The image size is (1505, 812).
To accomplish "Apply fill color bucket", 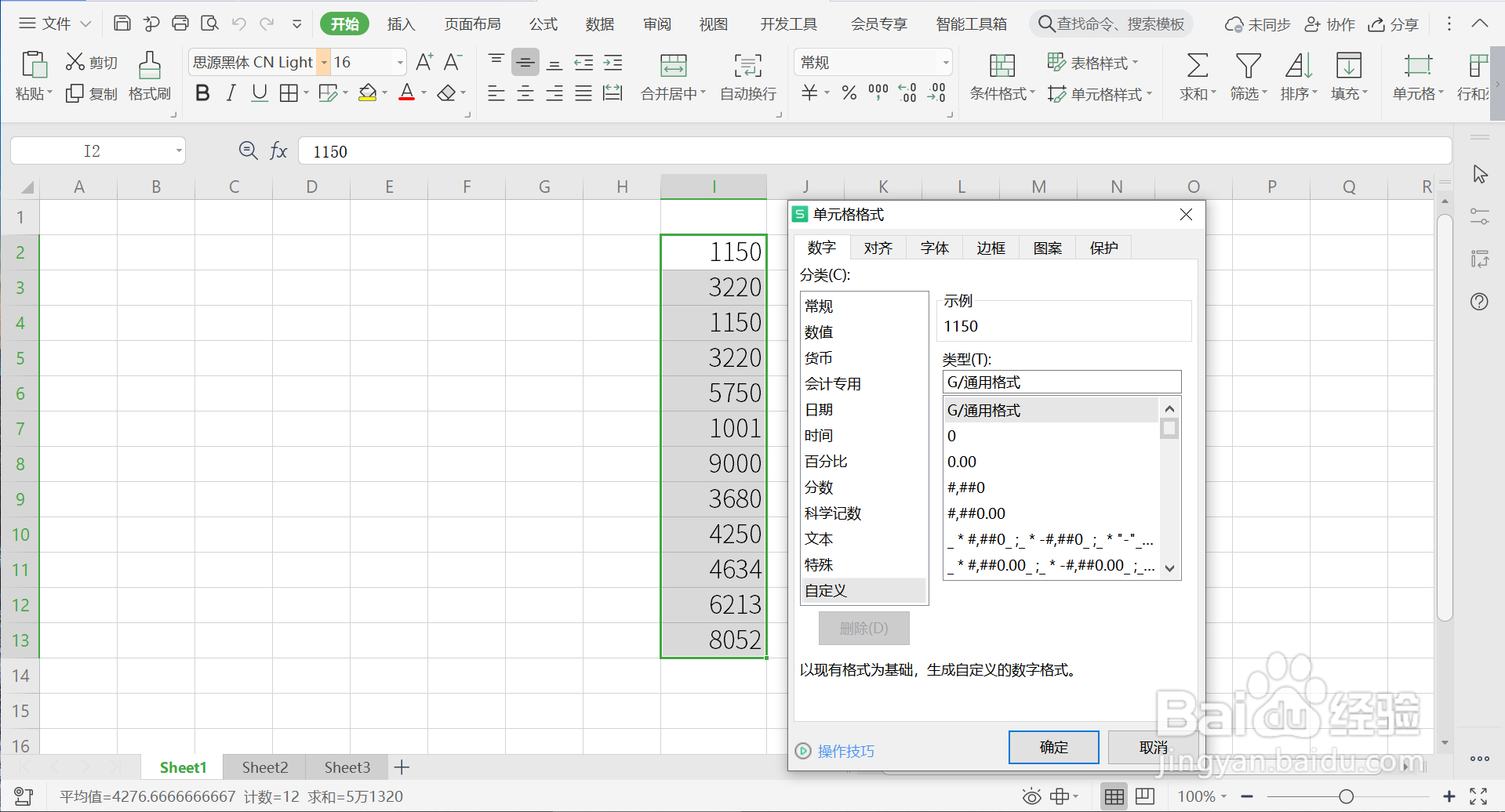I will [367, 93].
